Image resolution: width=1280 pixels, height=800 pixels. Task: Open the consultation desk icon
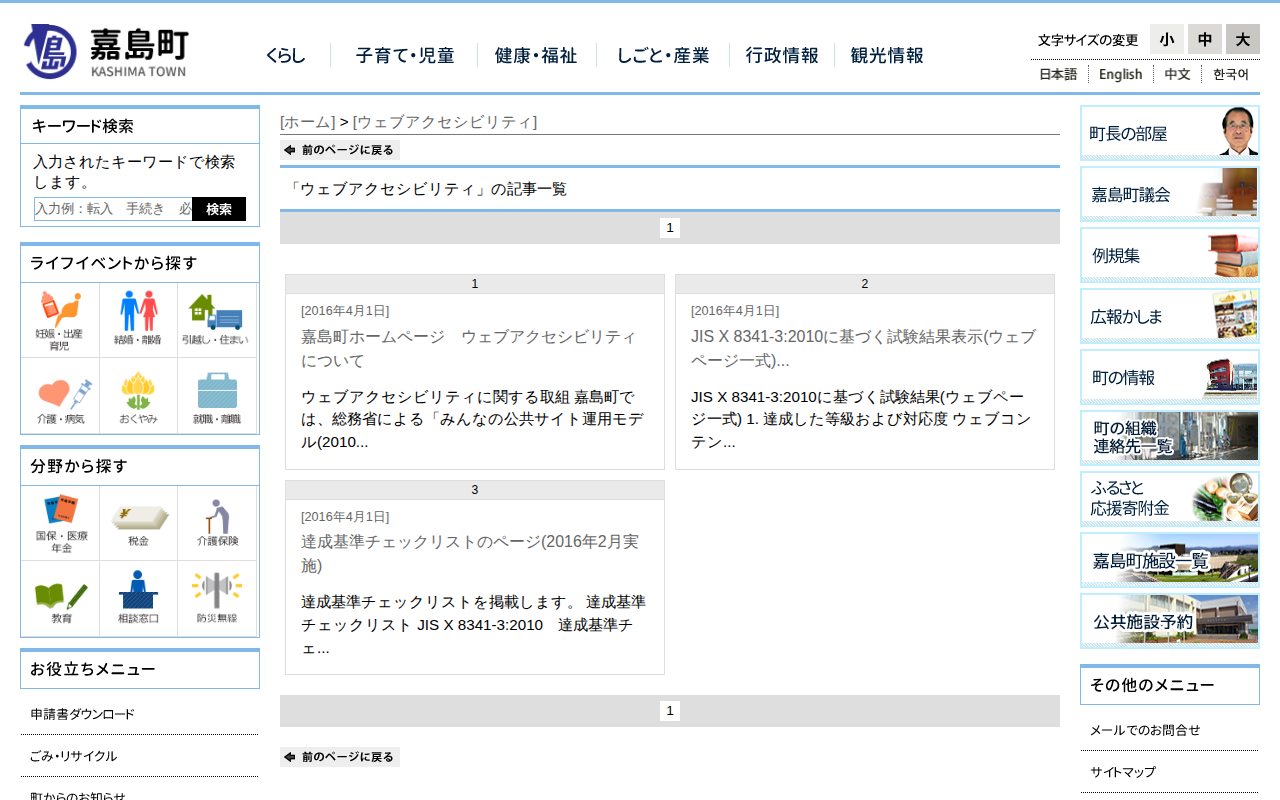139,599
